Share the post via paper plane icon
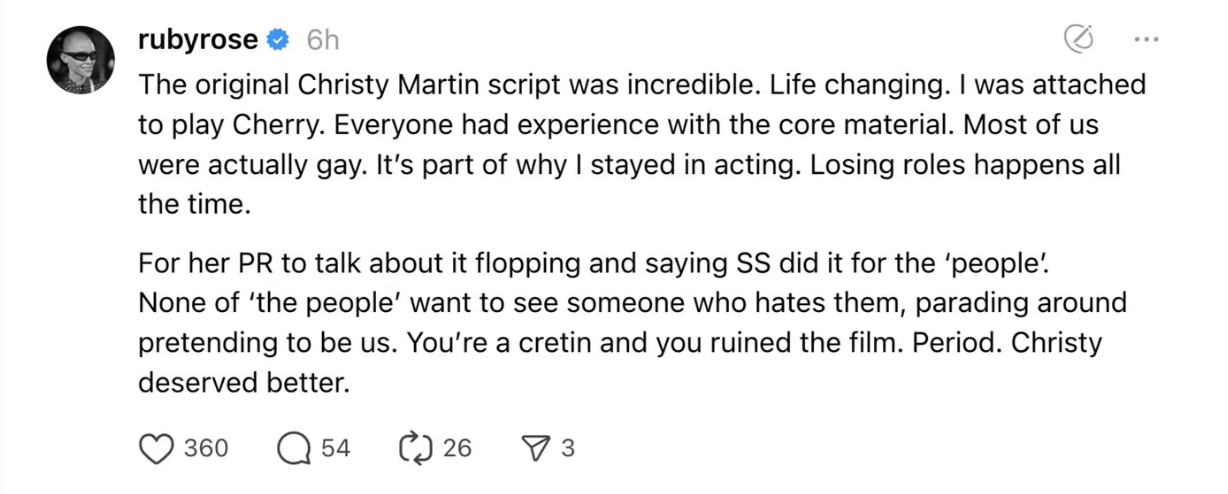Screen dimensions: 1228x494 coord(536,448)
